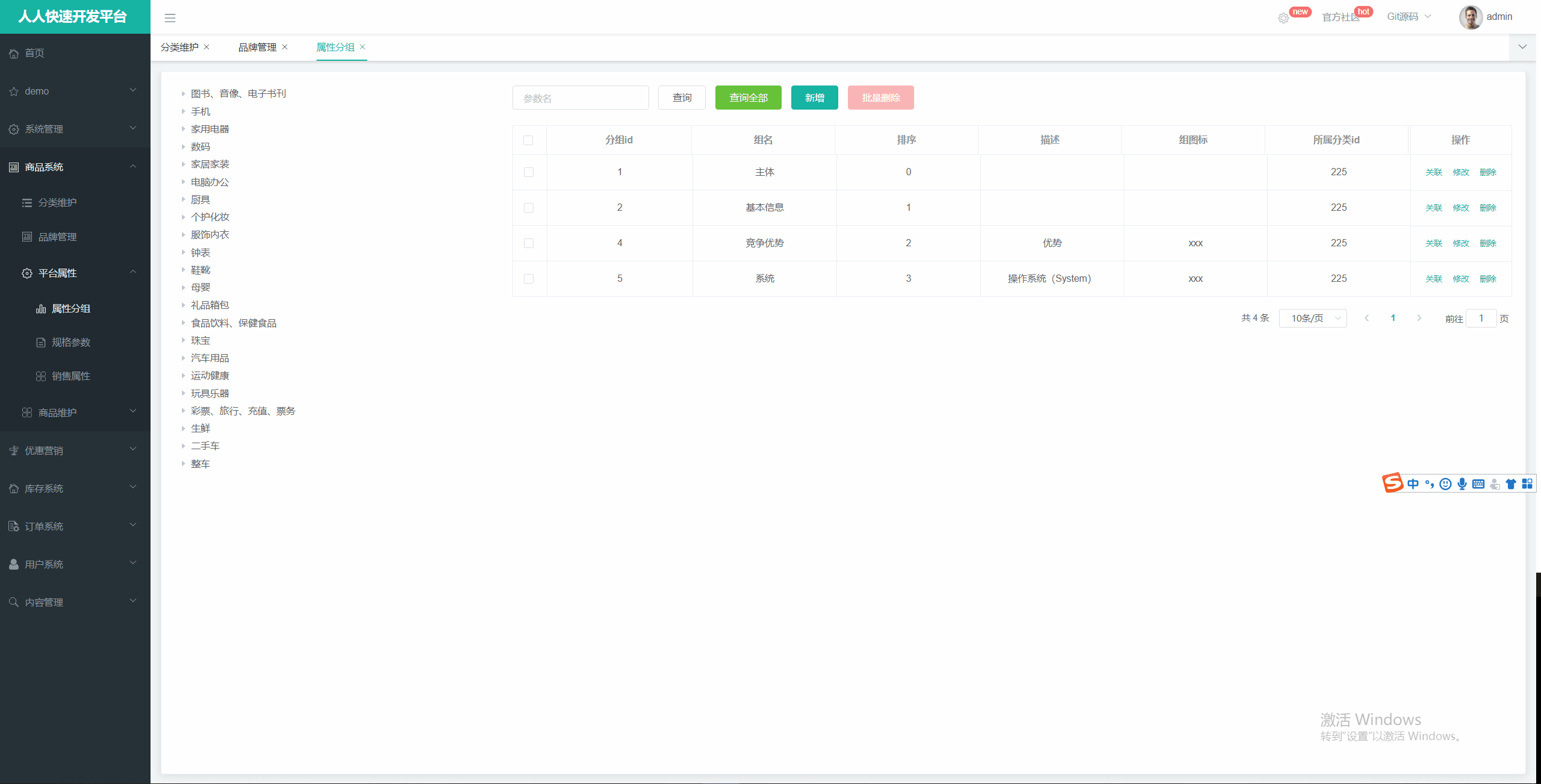Open the 10条/页 page size dropdown
The height and width of the screenshot is (784, 1541).
(1312, 318)
